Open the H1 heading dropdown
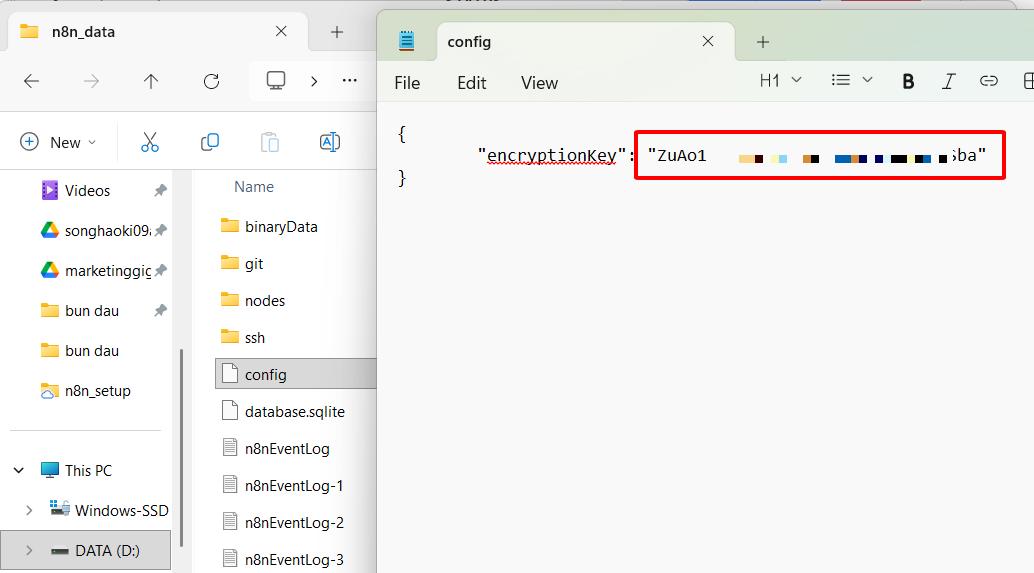The width and height of the screenshot is (1034, 573). click(781, 80)
